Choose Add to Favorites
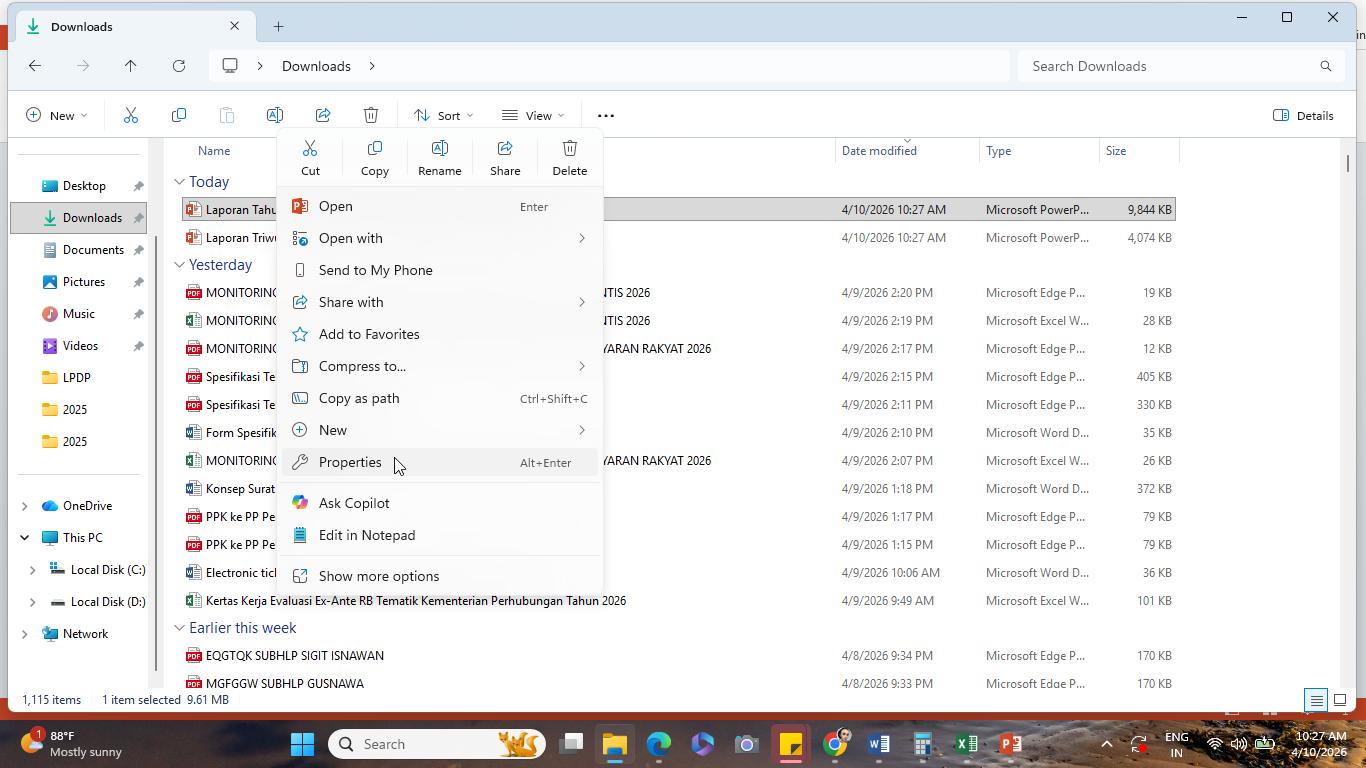 (x=440, y=334)
